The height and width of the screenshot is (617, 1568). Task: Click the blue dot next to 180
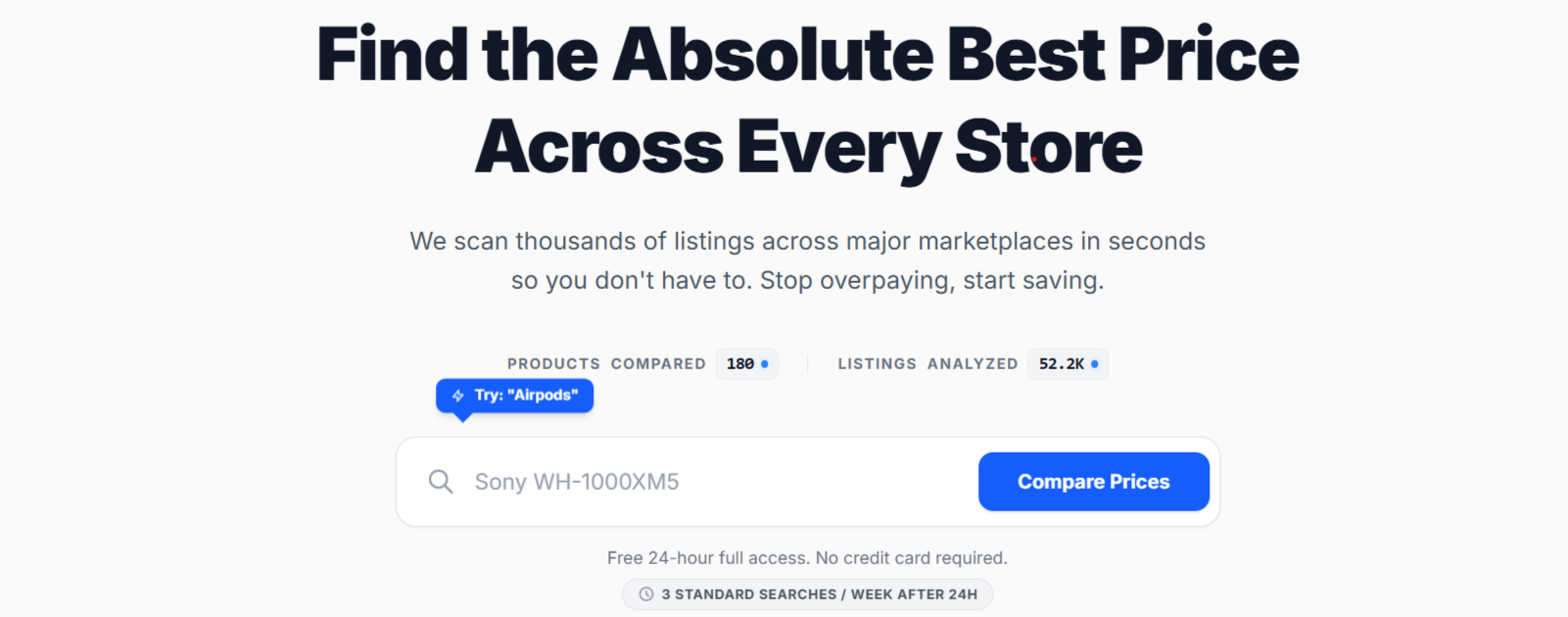765,364
